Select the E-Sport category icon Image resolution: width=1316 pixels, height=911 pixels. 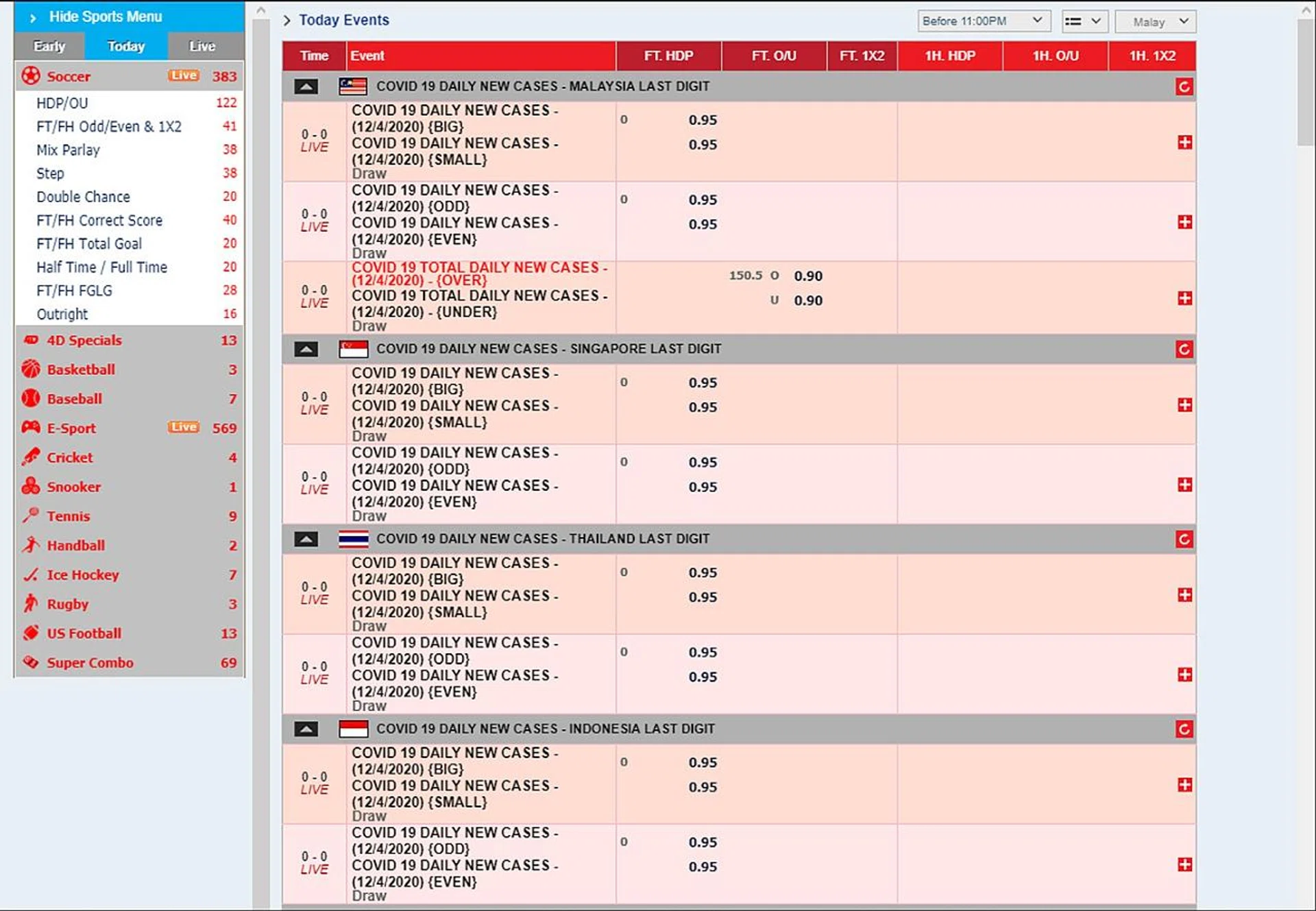point(31,428)
